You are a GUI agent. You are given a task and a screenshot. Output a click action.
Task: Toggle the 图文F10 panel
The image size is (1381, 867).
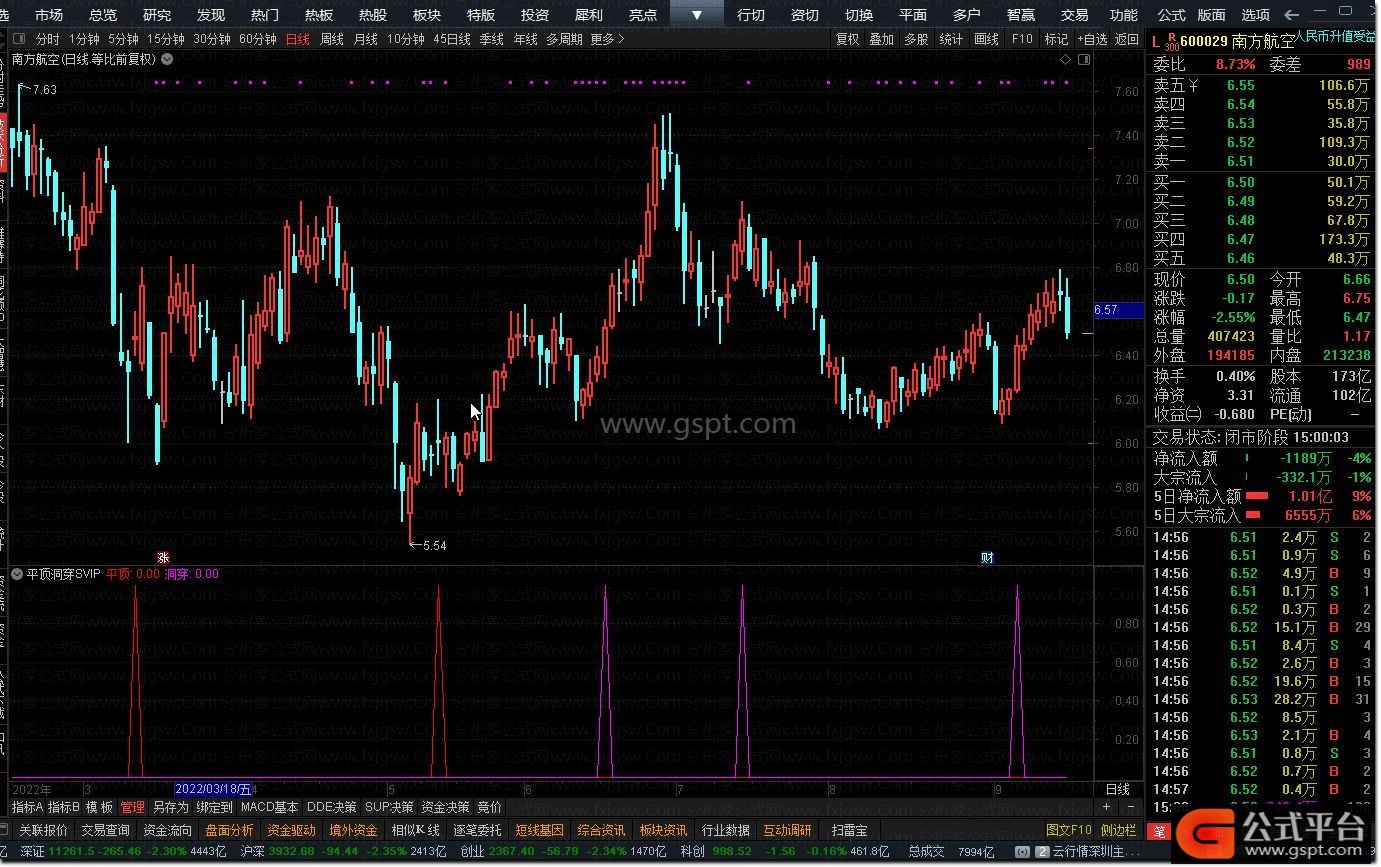[x=1068, y=830]
